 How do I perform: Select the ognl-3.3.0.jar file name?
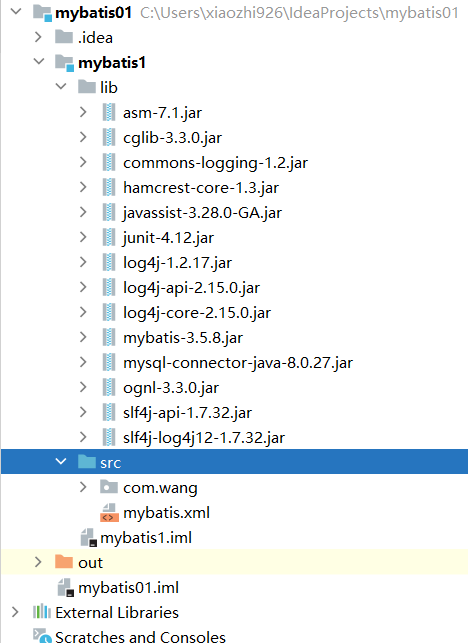171,388
